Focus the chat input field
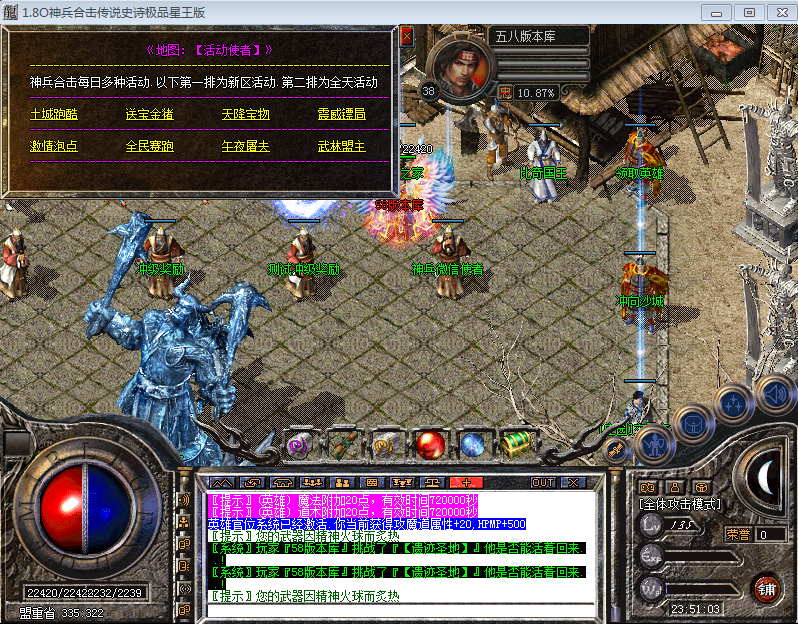Screen dimensions: 798x624 point(401,611)
